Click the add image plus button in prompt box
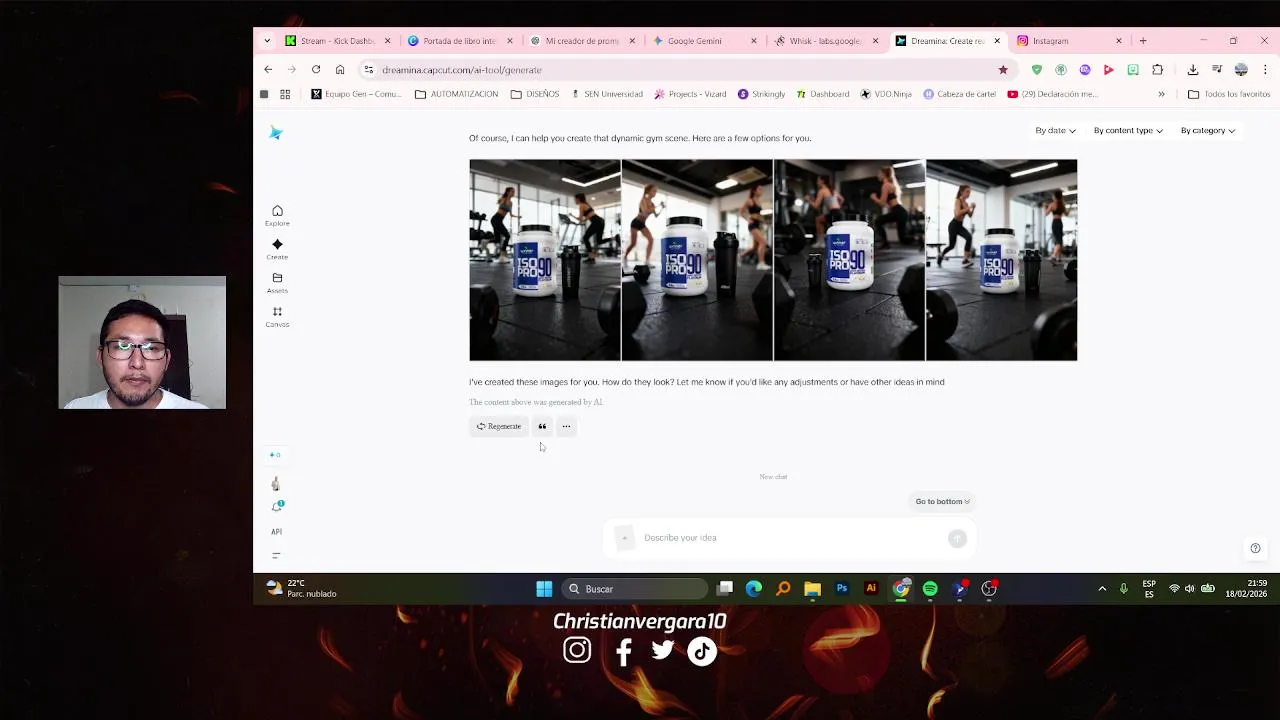 click(x=624, y=538)
